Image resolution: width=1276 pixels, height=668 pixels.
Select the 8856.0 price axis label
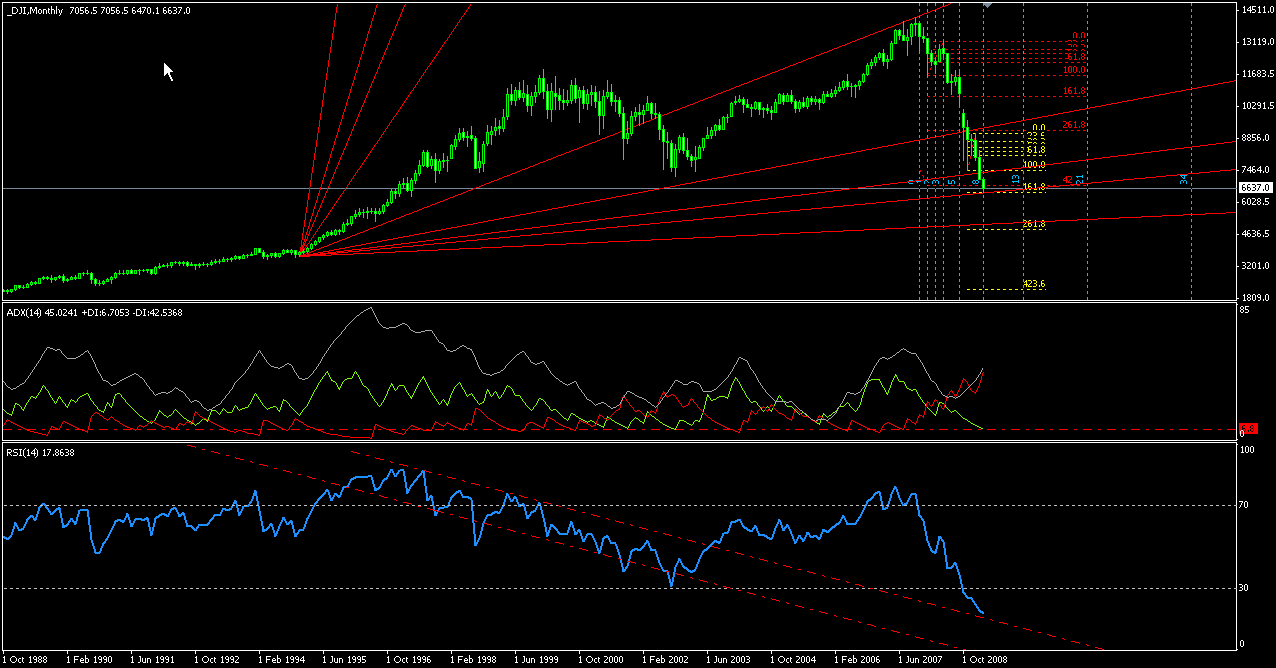coord(1255,138)
